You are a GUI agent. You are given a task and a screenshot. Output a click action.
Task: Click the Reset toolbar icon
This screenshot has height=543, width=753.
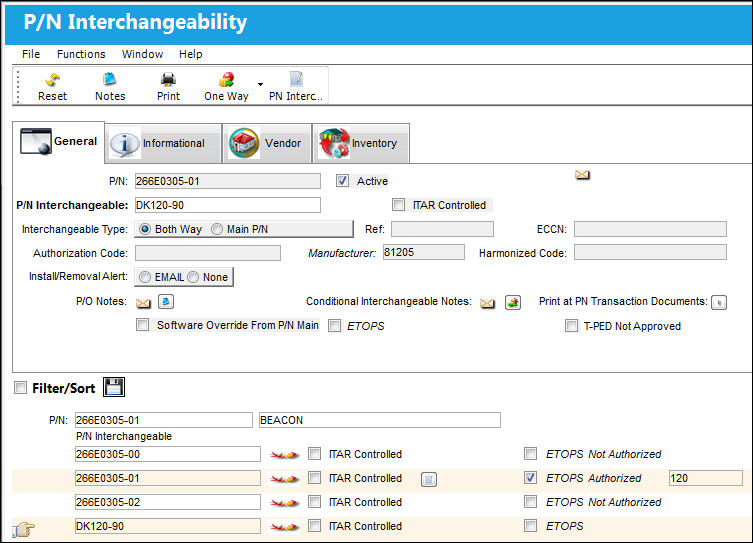(x=52, y=86)
